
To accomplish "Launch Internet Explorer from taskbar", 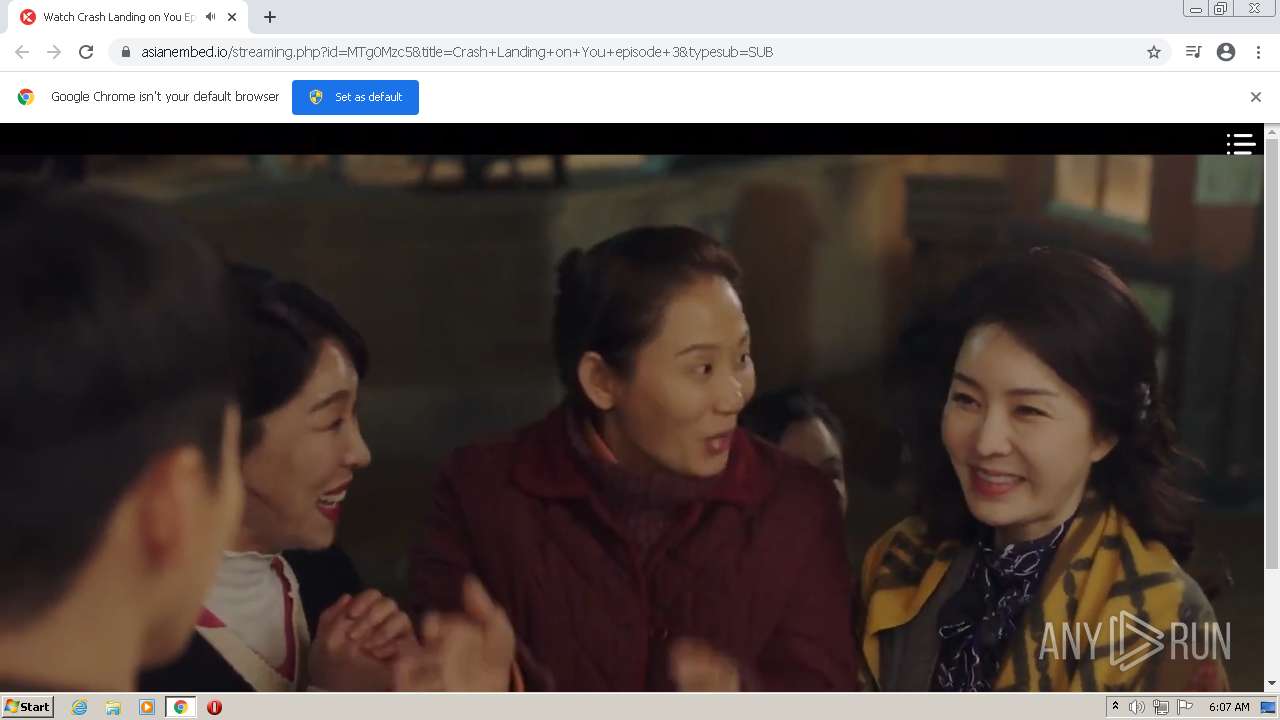I will [79, 707].
